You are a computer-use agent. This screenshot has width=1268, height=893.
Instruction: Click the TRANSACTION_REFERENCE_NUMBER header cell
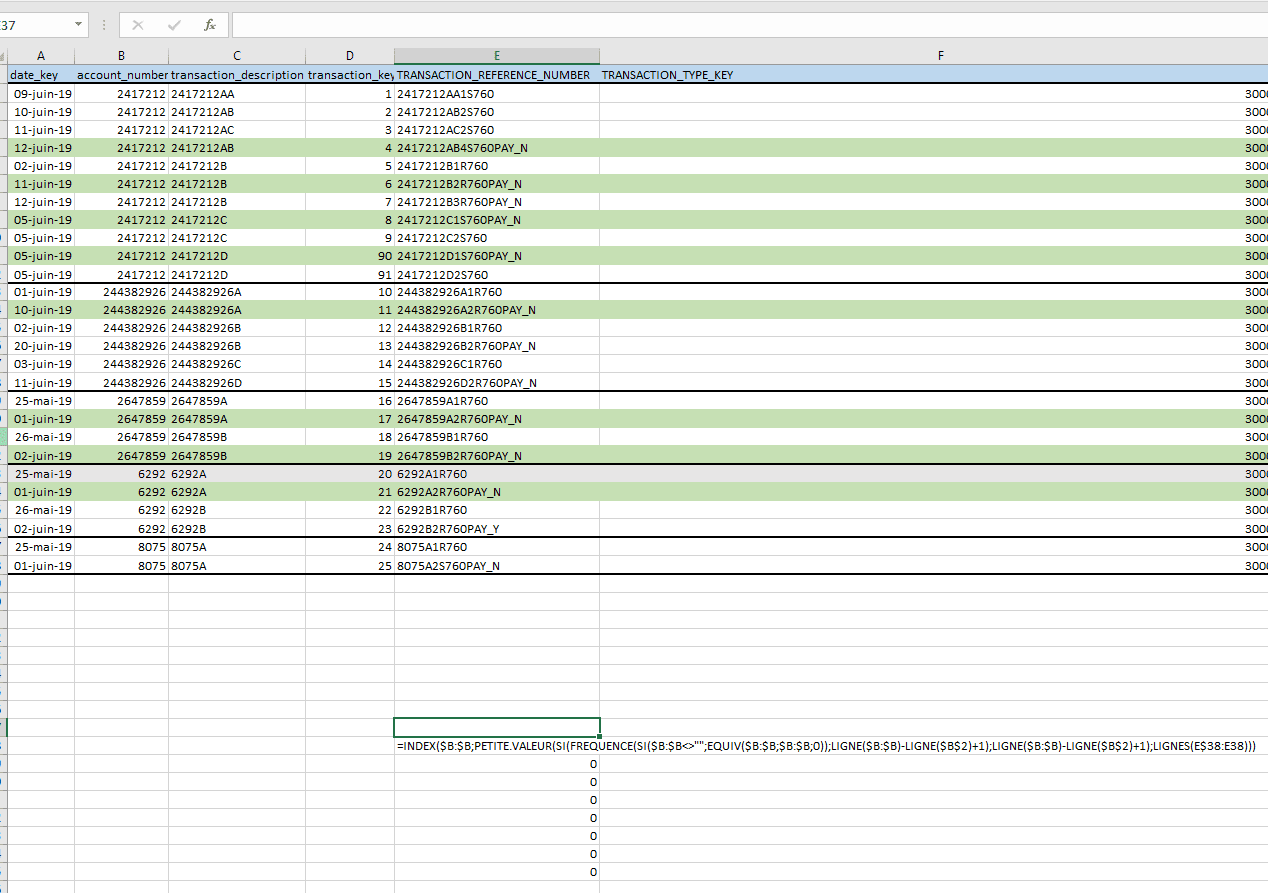click(x=494, y=75)
